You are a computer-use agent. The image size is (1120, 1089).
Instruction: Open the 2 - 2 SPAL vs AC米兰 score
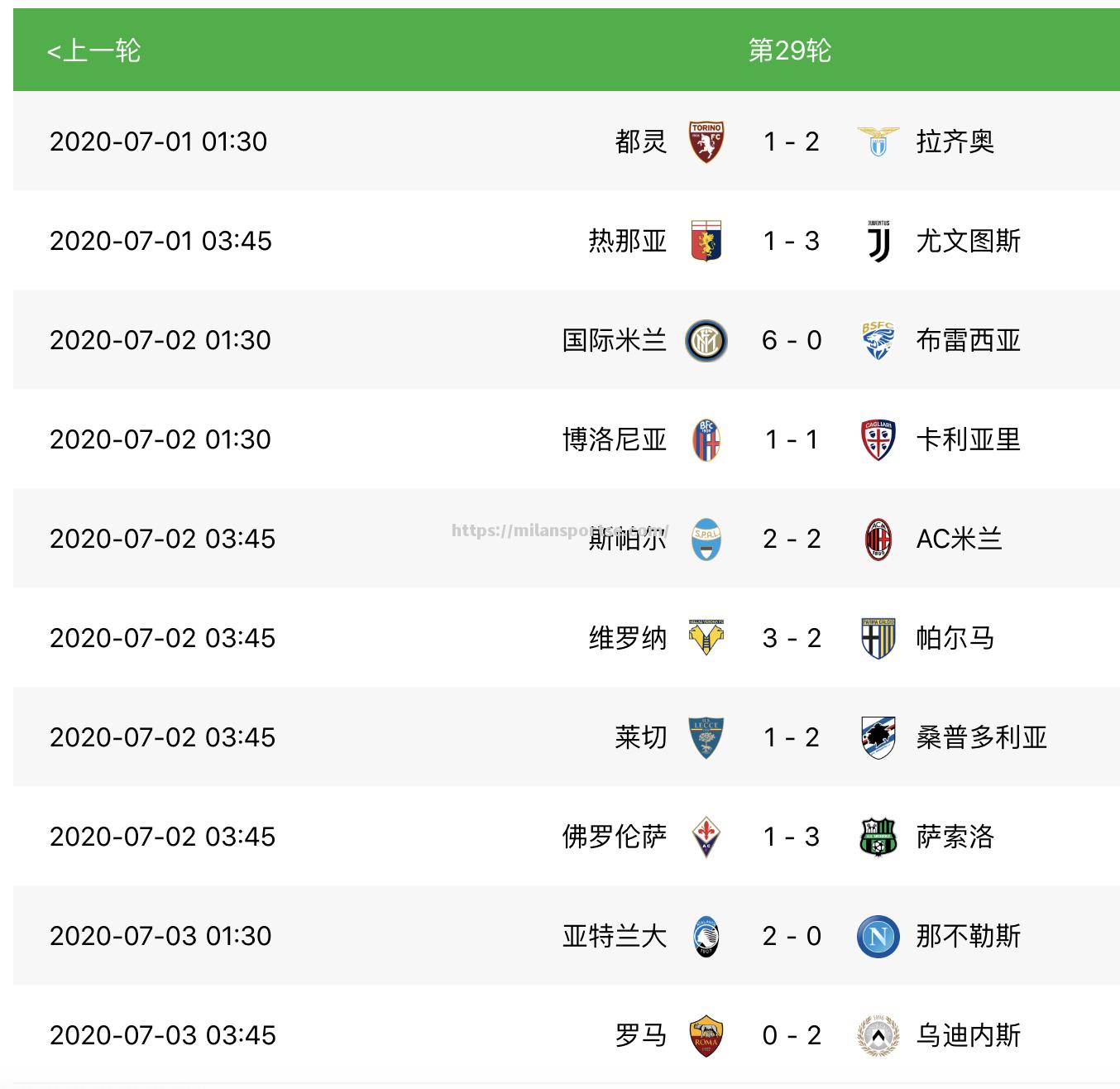[792, 539]
